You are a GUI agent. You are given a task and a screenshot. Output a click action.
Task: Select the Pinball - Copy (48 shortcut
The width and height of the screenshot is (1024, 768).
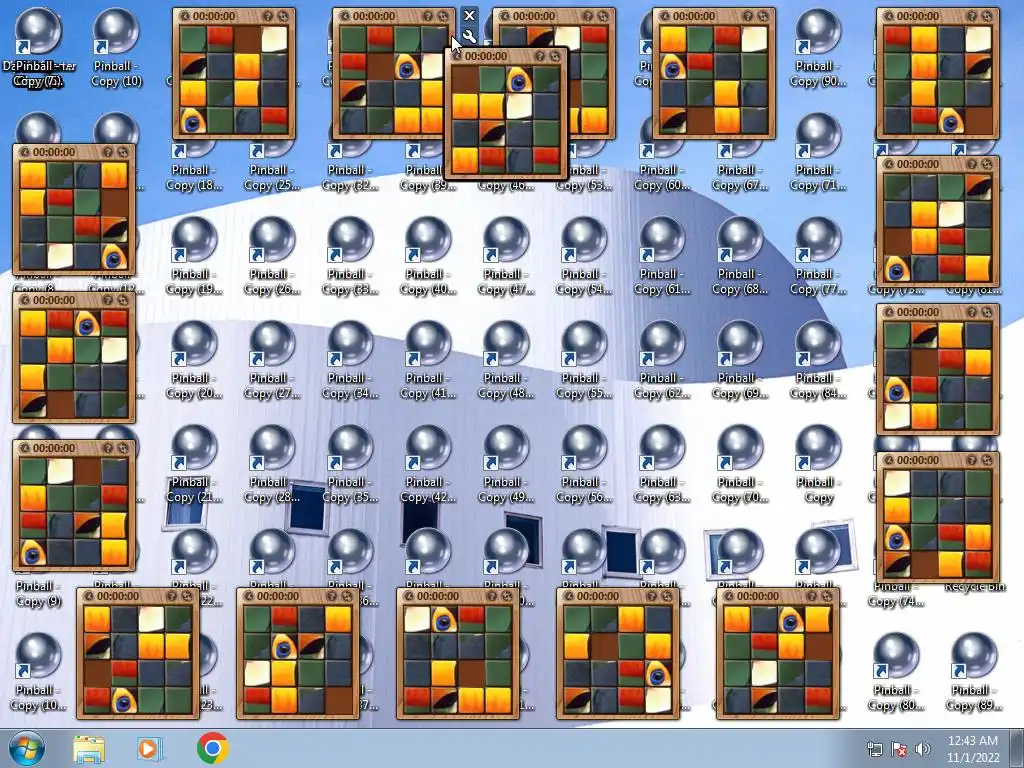coord(505,360)
